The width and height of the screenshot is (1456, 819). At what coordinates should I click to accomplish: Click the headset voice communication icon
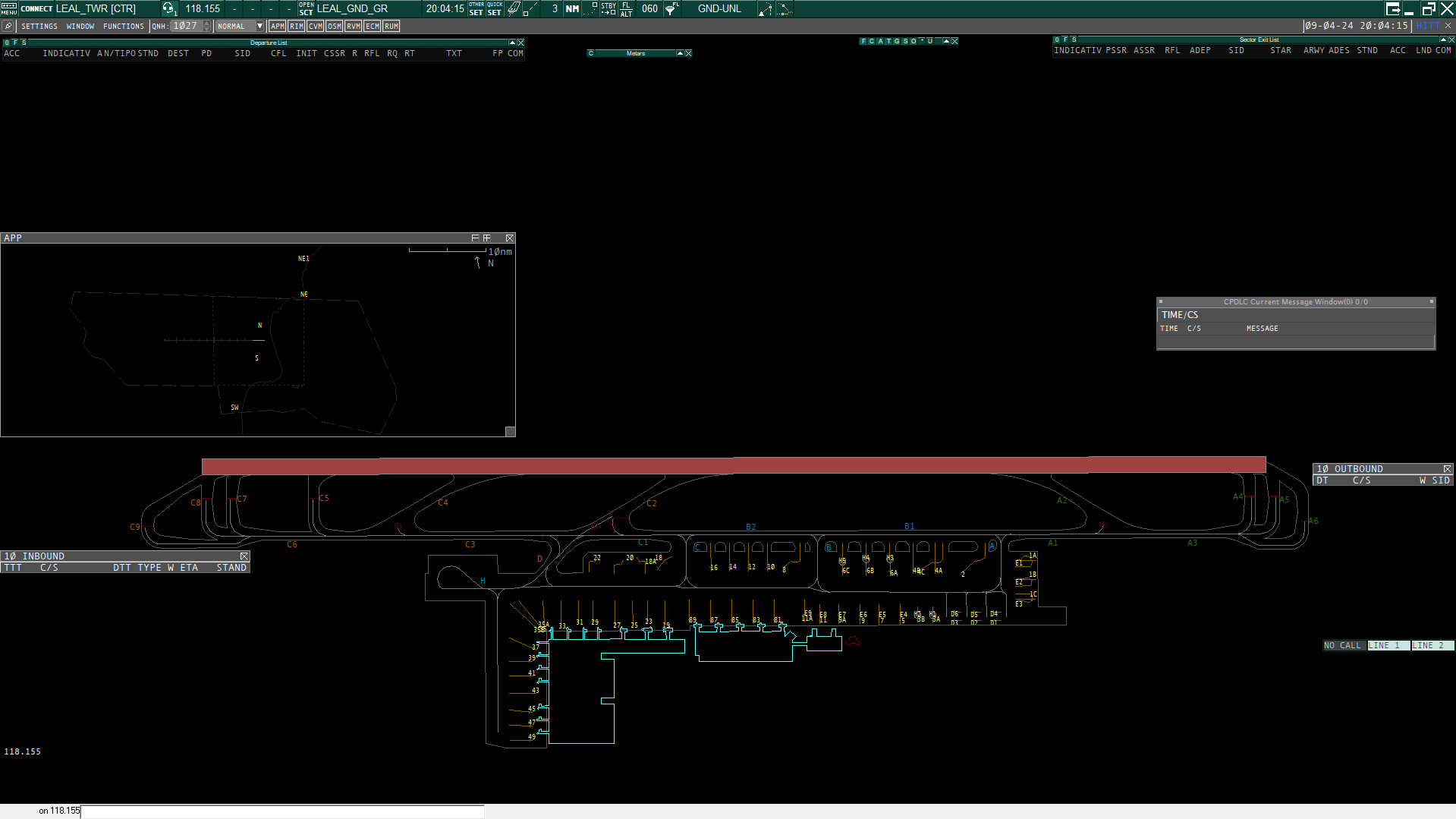click(x=168, y=8)
